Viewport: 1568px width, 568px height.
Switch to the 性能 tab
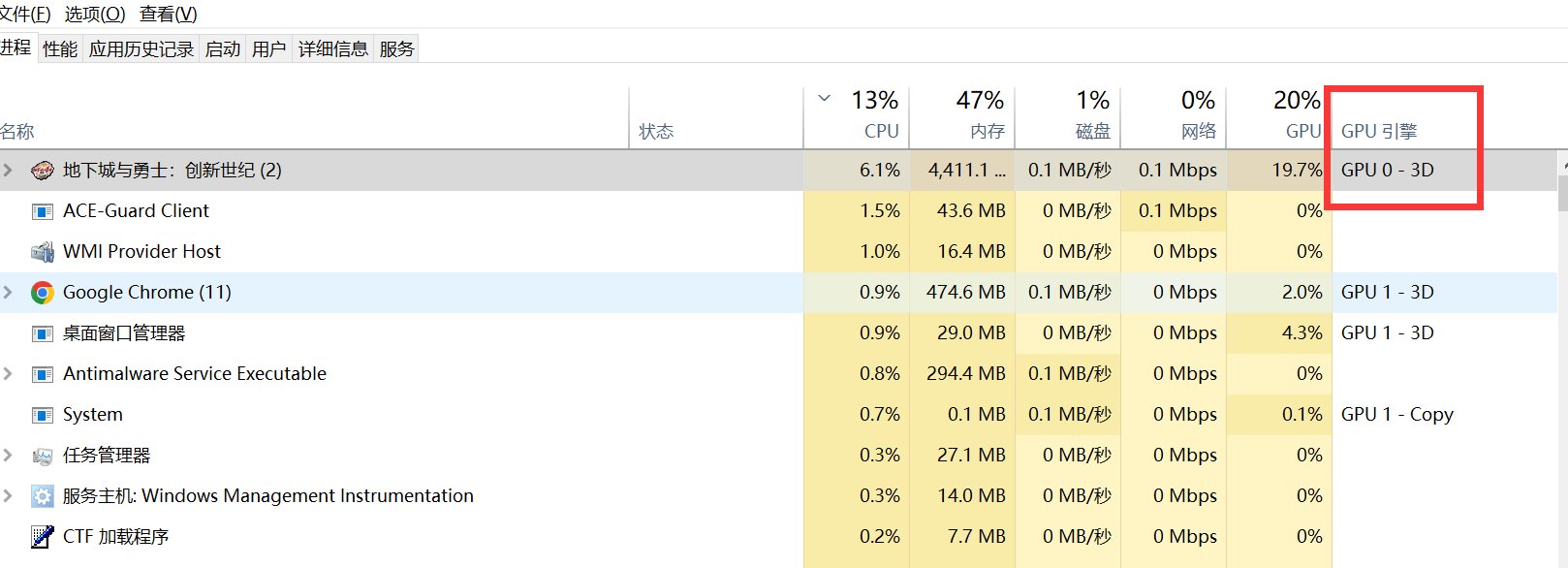(x=60, y=49)
